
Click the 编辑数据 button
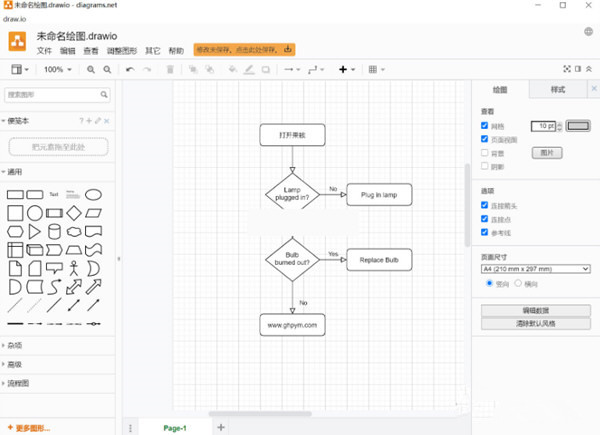tap(535, 311)
